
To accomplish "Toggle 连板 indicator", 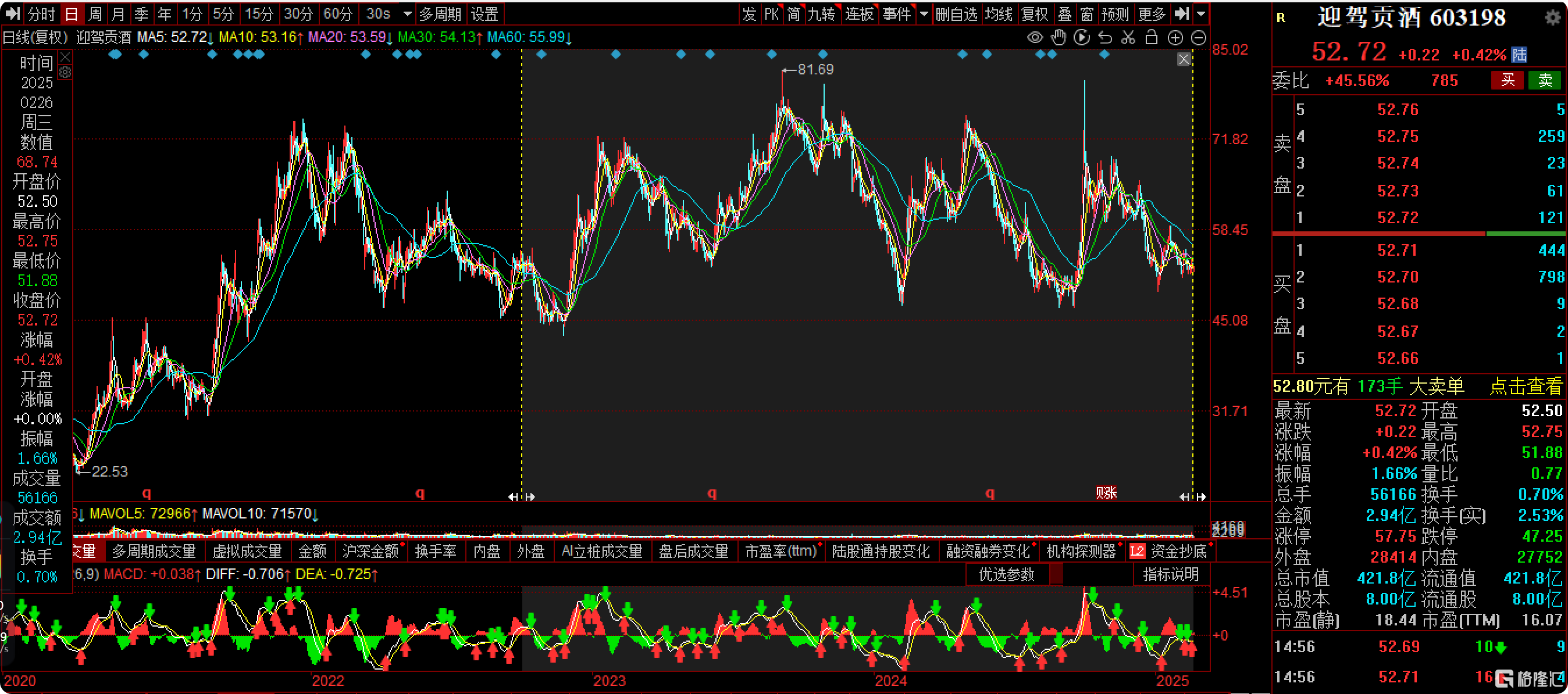I will pos(860,13).
